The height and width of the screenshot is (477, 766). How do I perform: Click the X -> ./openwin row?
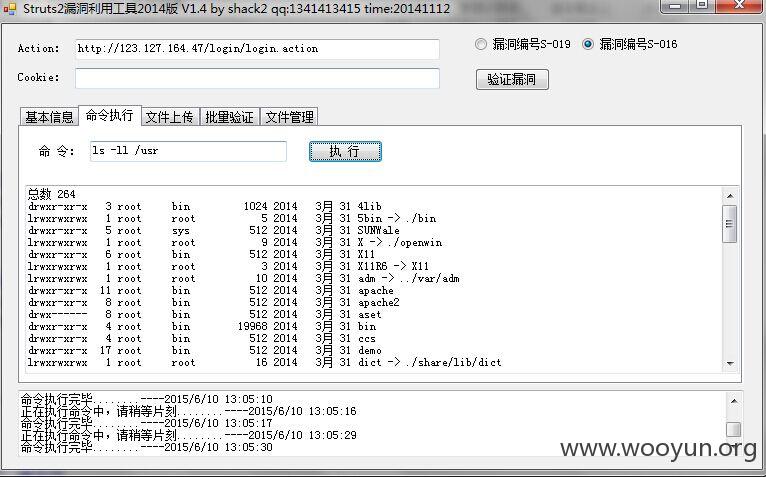[234, 242]
